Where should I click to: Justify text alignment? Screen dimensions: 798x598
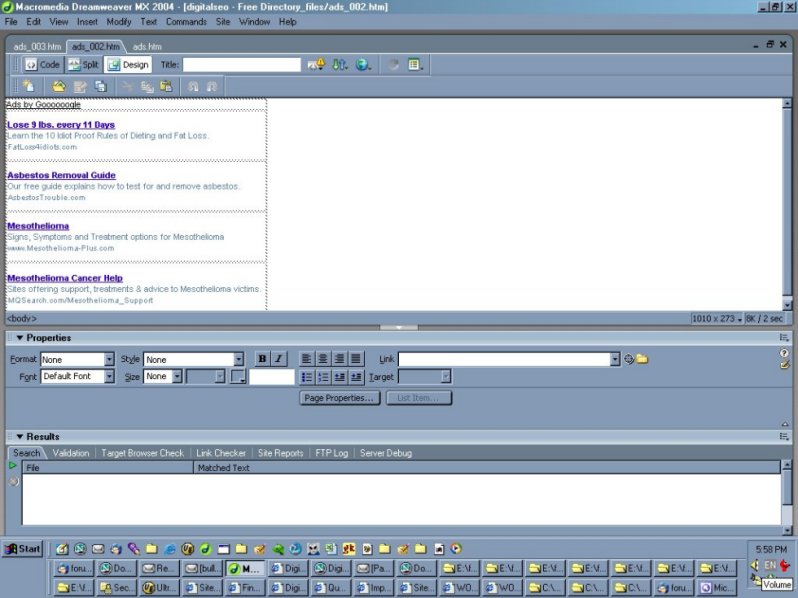tap(356, 359)
